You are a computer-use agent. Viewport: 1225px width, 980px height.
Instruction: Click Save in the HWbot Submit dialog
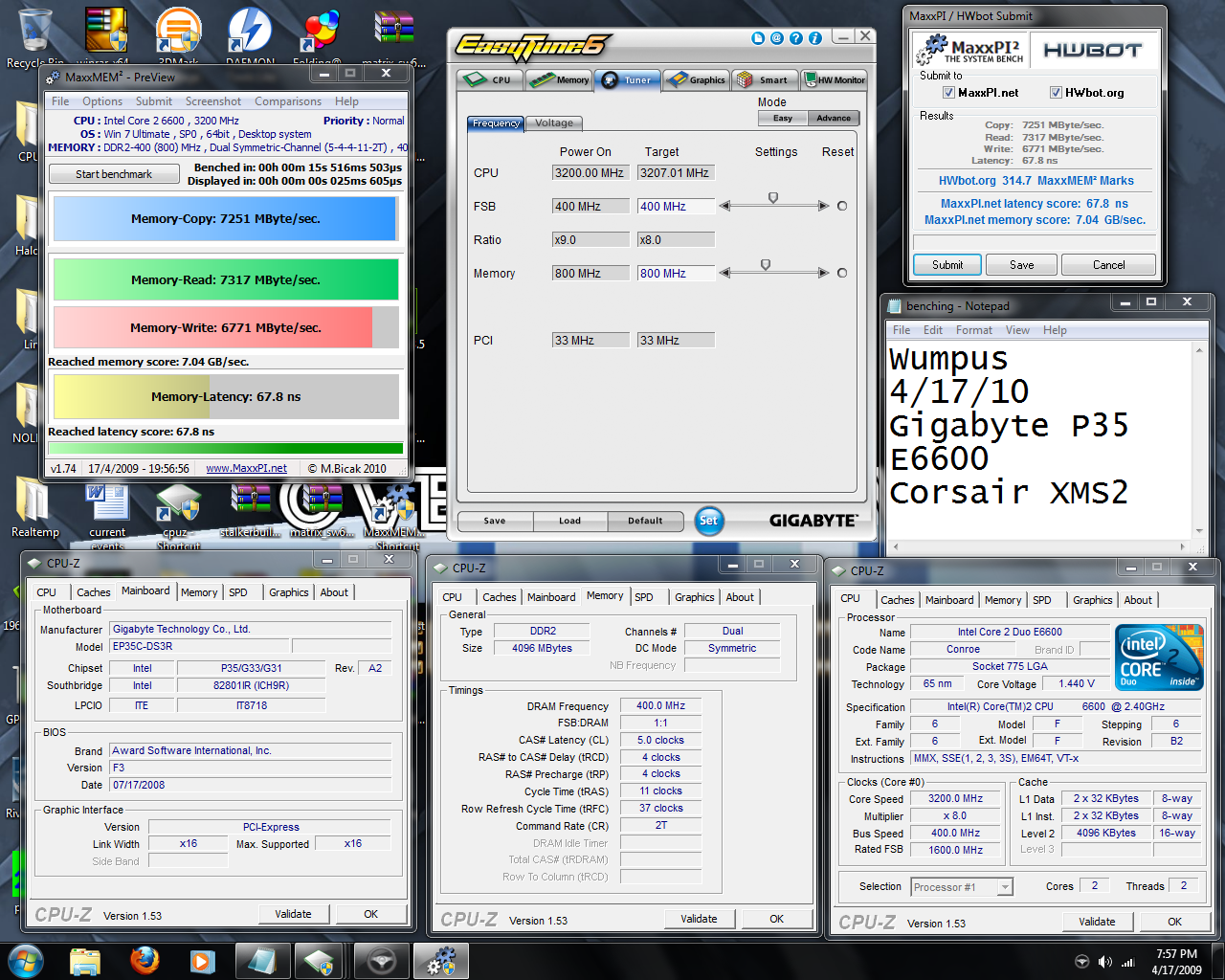click(1021, 265)
